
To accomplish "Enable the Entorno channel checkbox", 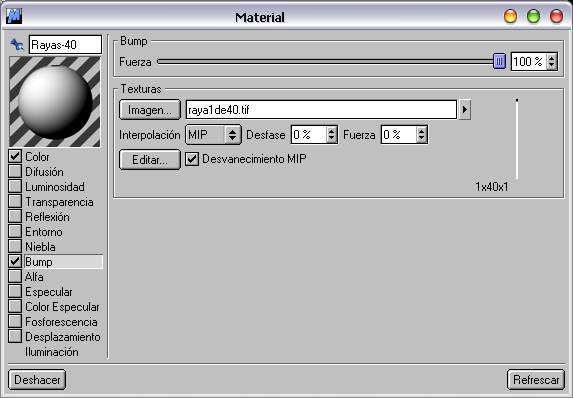I will pyautogui.click(x=15, y=231).
